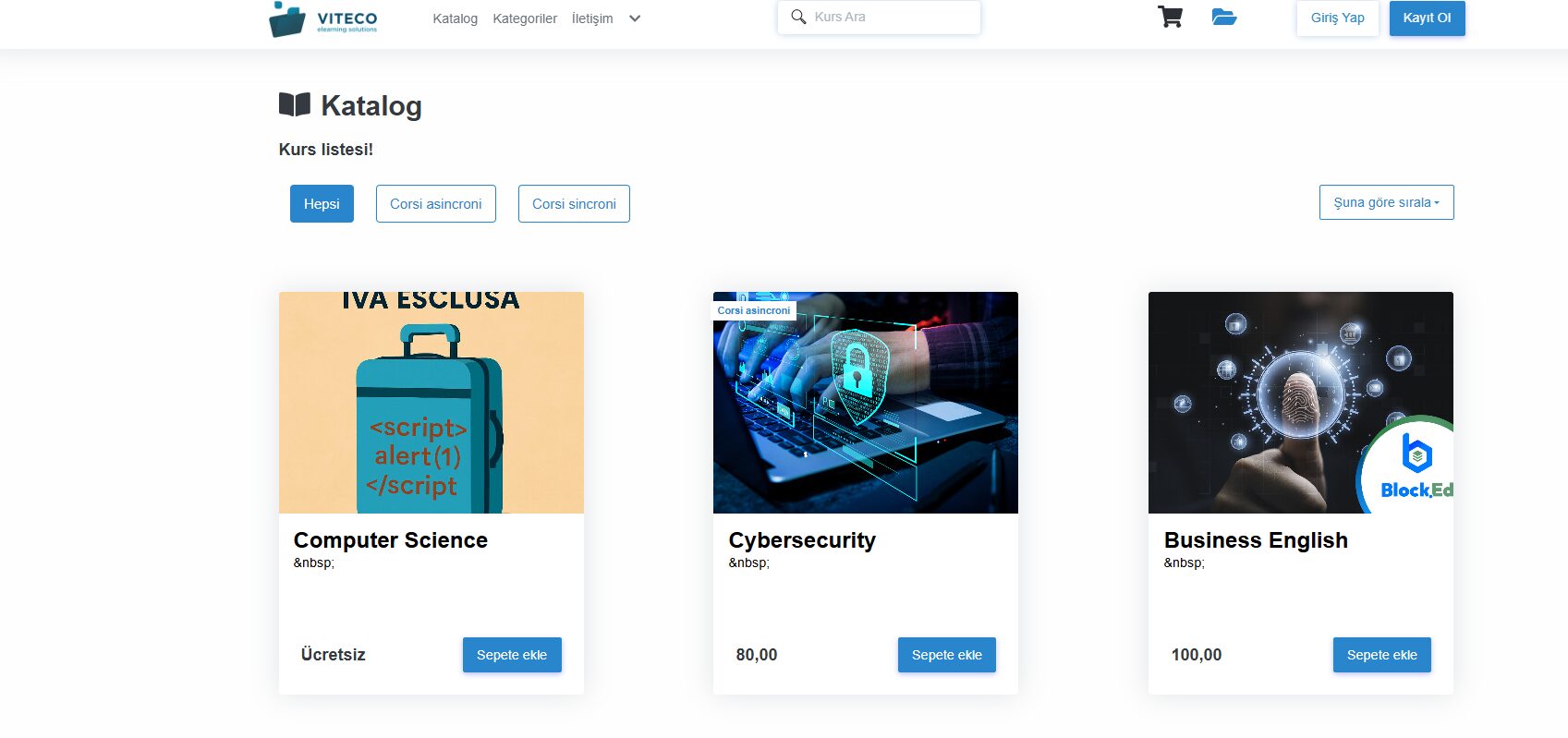
Task: Focus the Kurs Ara search field
Action: (879, 17)
